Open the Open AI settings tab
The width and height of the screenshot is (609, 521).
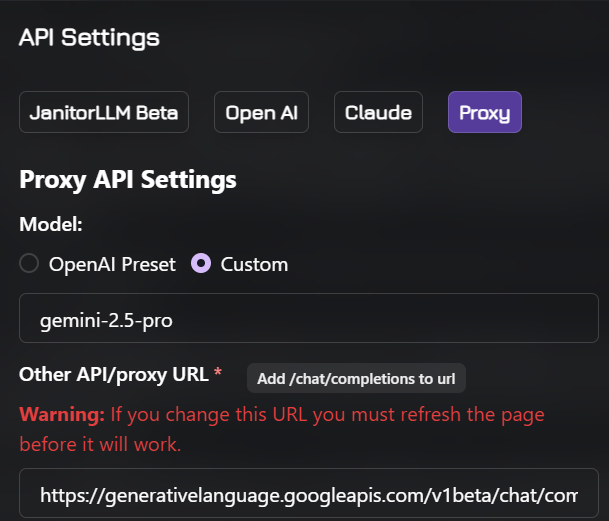click(x=261, y=112)
